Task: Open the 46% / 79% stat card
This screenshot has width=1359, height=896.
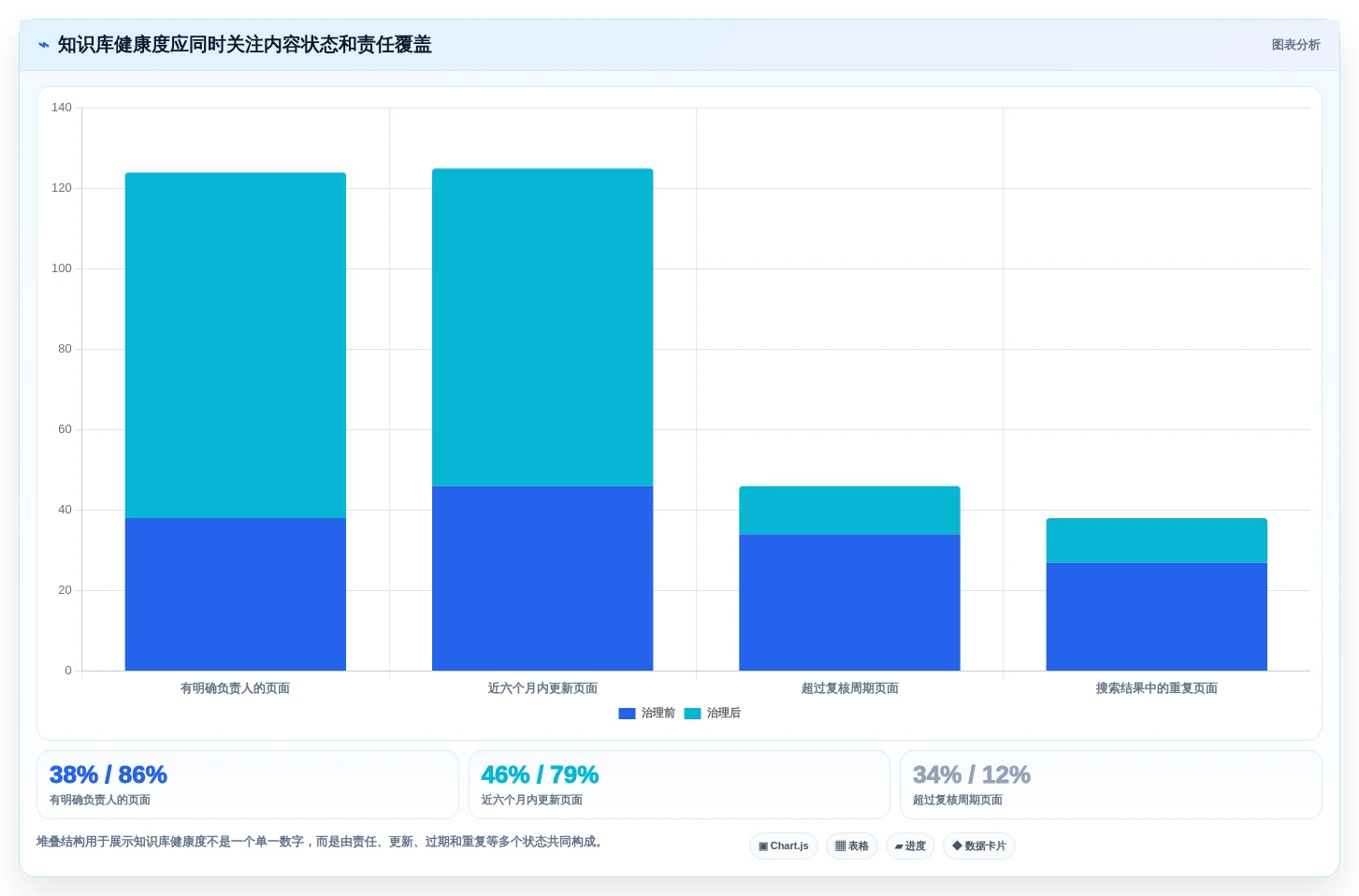Action: point(679,785)
